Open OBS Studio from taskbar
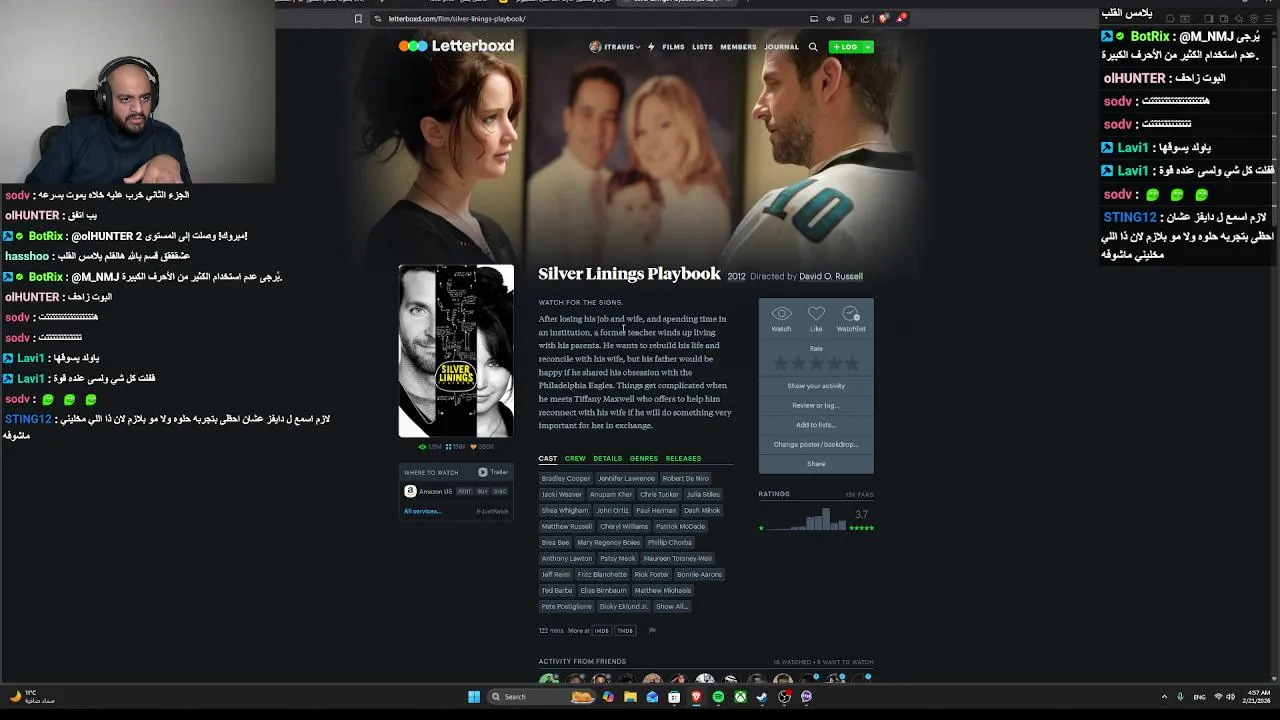This screenshot has width=1280, height=720. pos(784,697)
